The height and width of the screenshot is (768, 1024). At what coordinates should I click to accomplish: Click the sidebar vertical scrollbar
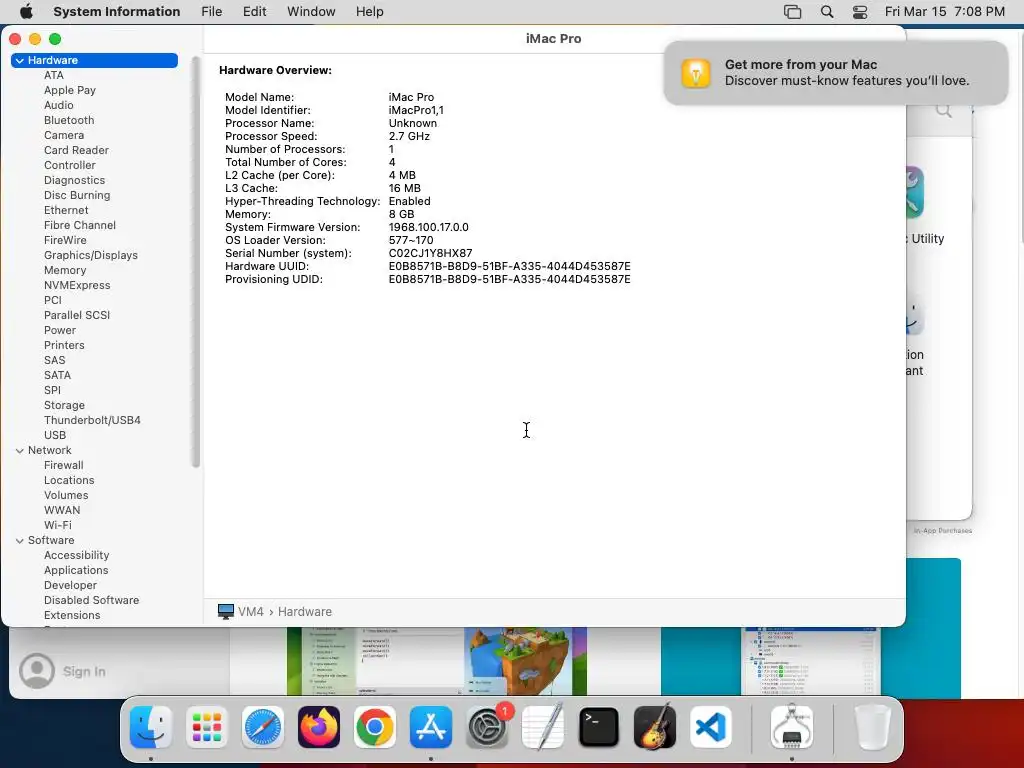195,261
